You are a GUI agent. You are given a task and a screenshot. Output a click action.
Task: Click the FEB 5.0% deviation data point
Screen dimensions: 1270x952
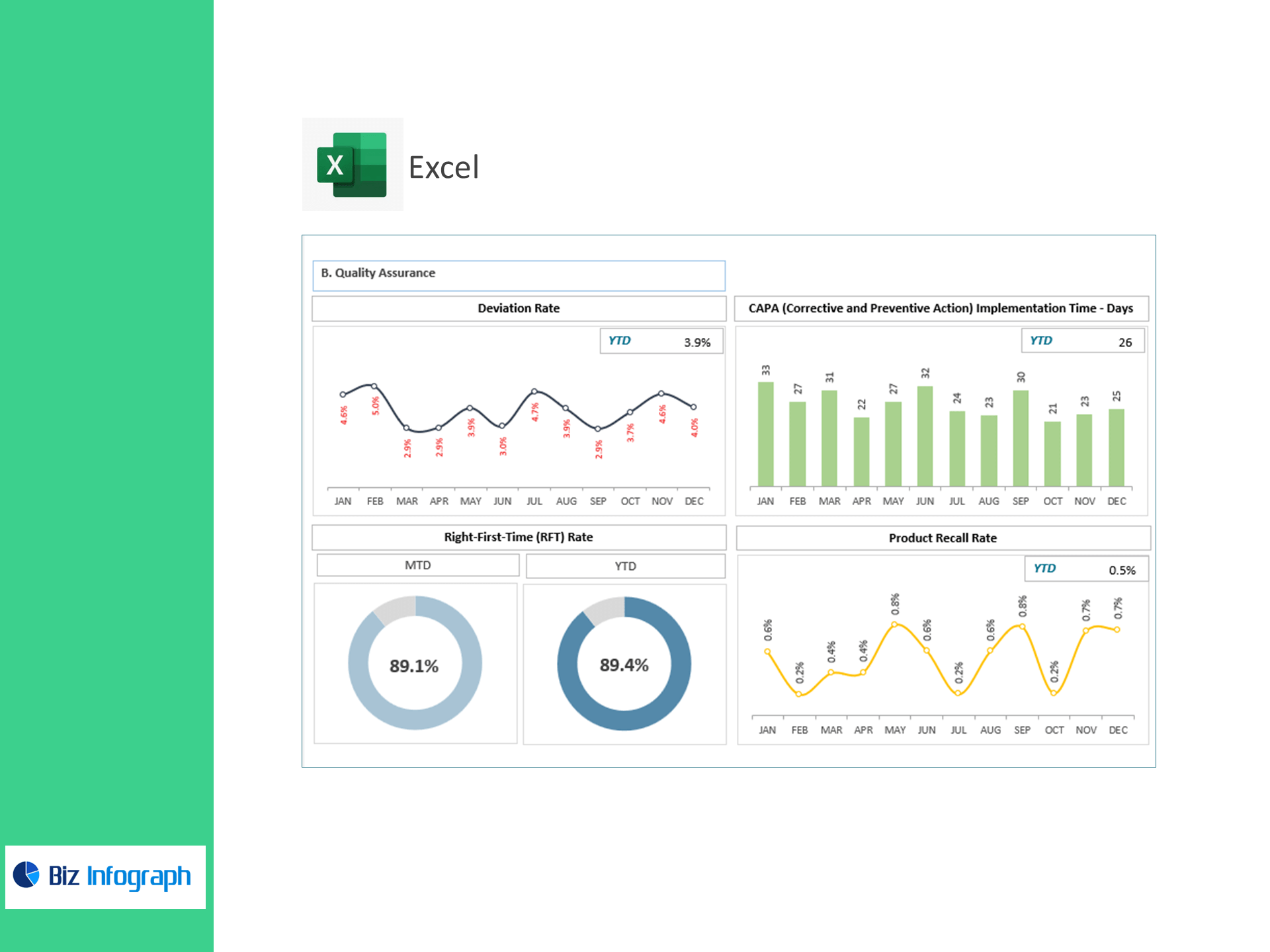point(374,386)
